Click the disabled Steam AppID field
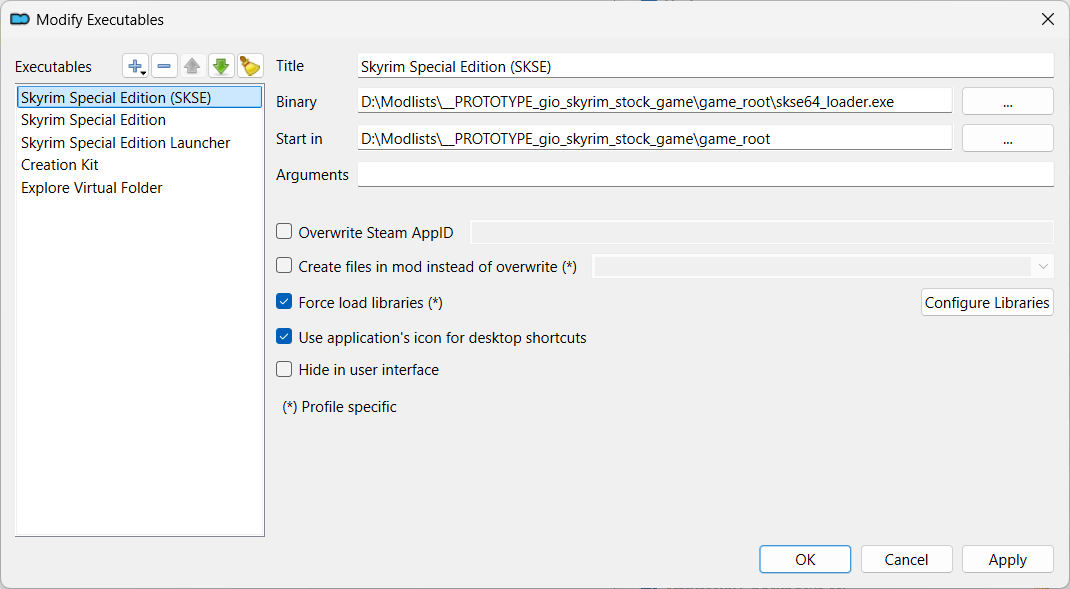The height and width of the screenshot is (589, 1070). pyautogui.click(x=762, y=232)
